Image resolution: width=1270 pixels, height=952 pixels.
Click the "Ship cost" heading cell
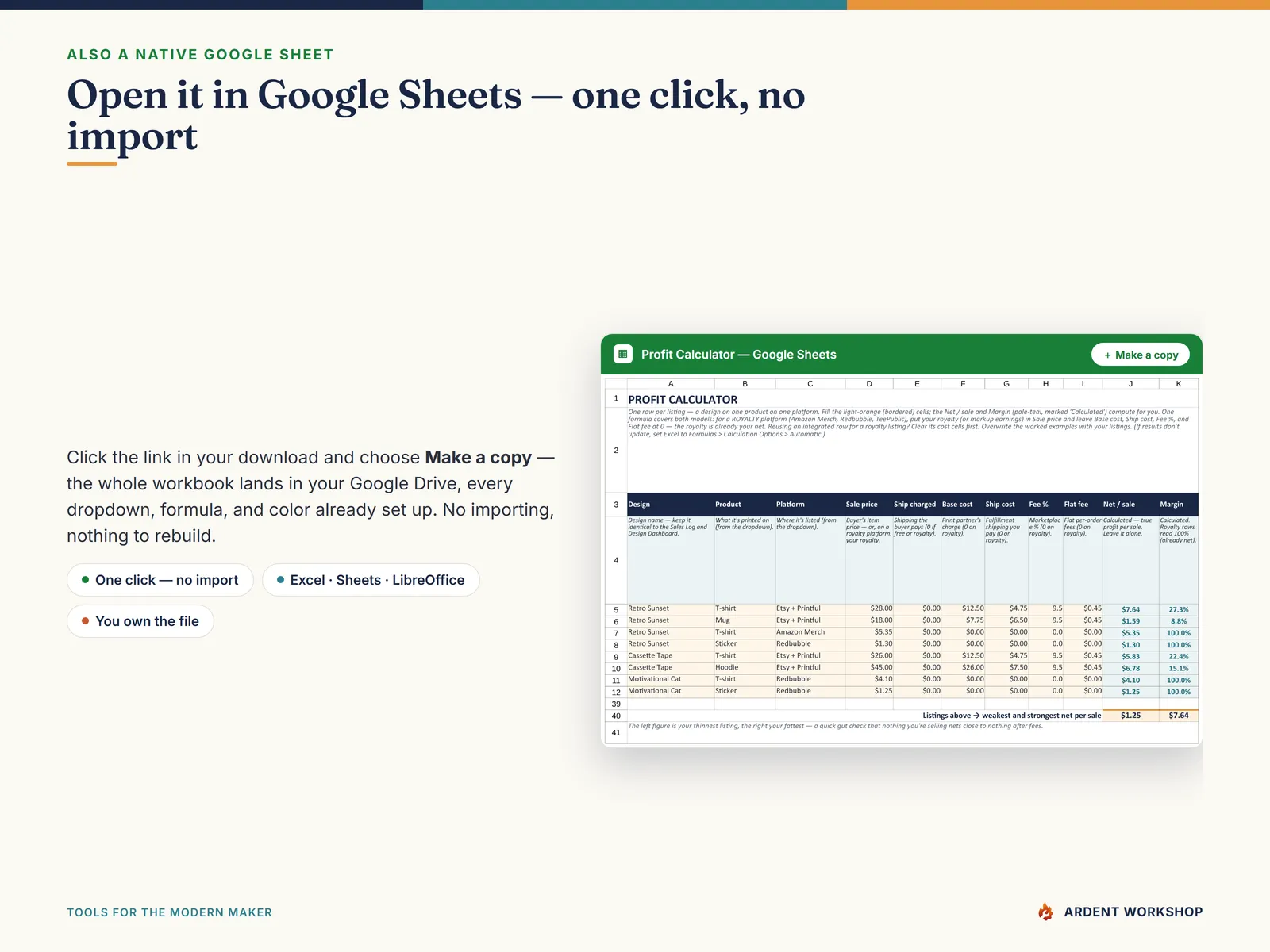[x=1006, y=505]
